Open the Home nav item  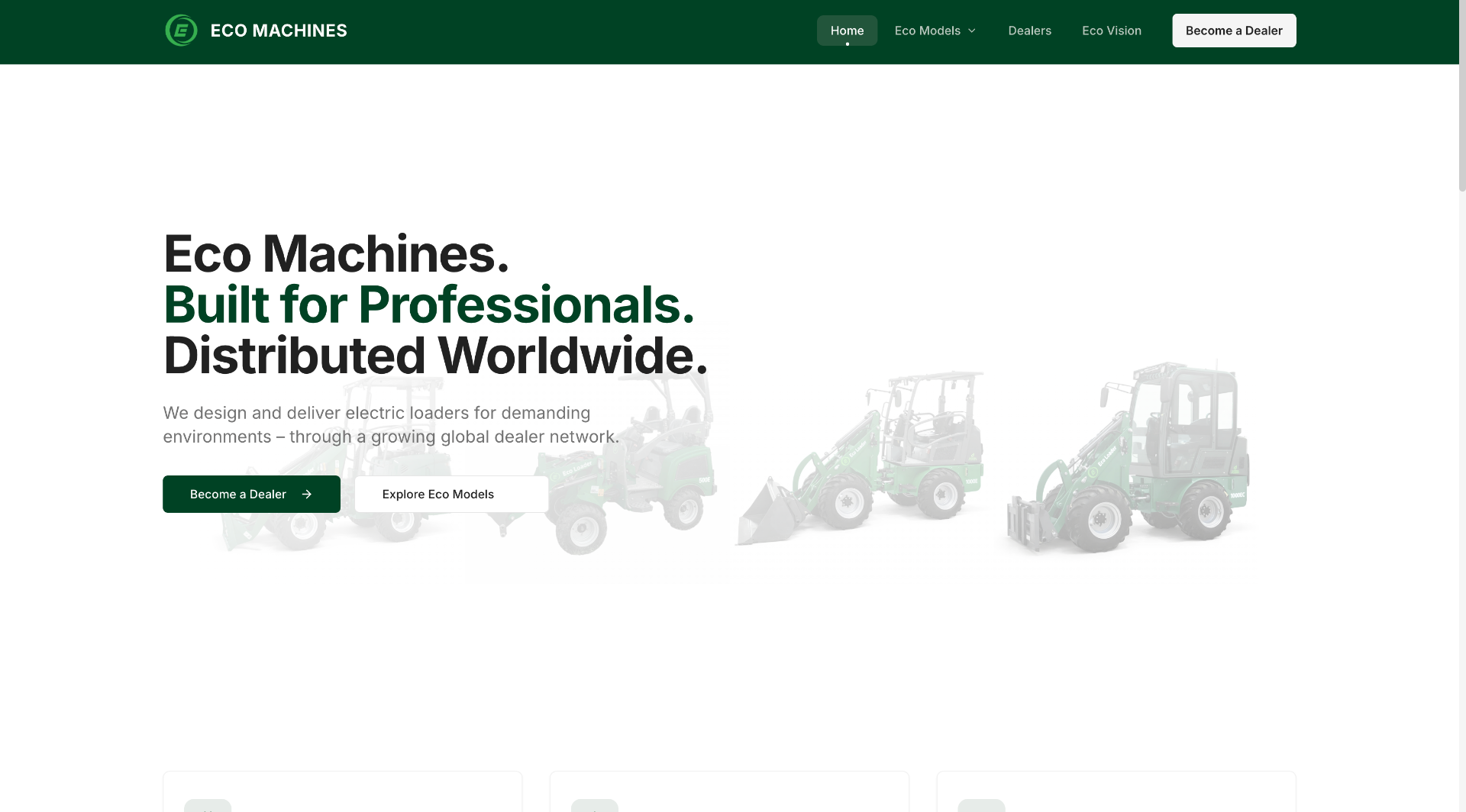[x=847, y=31]
